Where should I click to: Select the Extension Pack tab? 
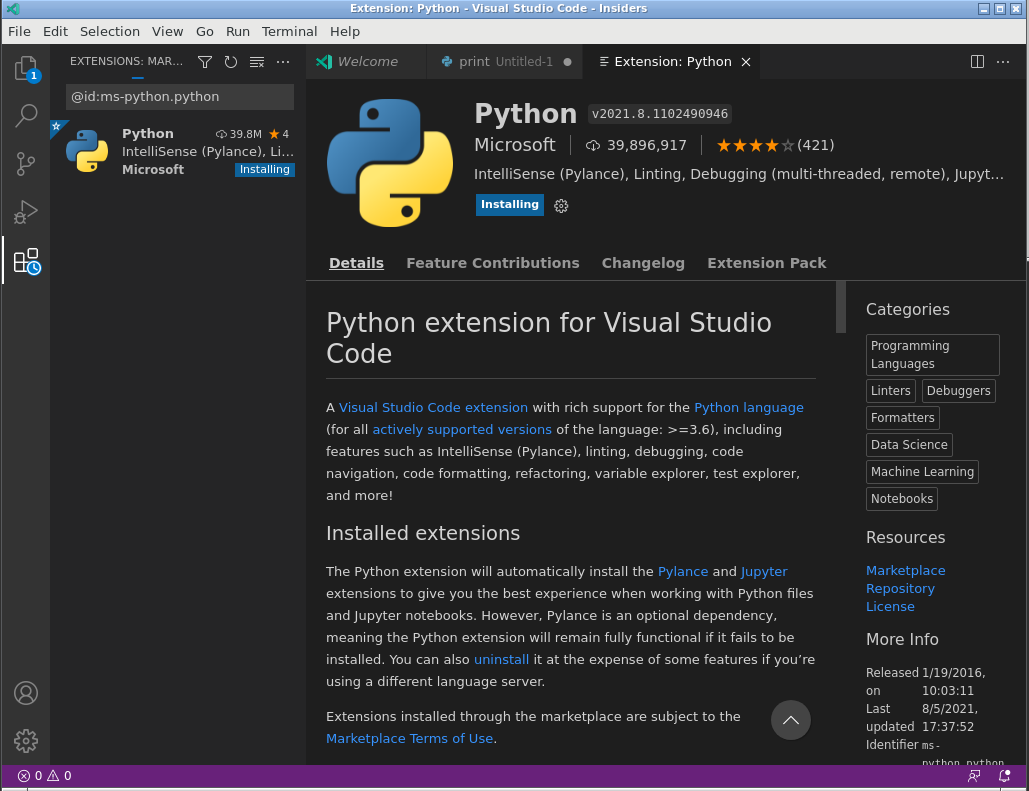point(766,263)
